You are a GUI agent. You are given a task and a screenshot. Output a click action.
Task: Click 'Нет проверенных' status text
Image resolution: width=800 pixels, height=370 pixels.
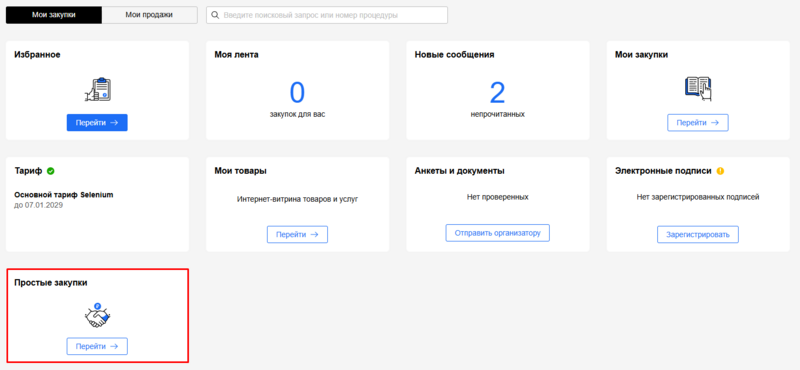pos(497,197)
